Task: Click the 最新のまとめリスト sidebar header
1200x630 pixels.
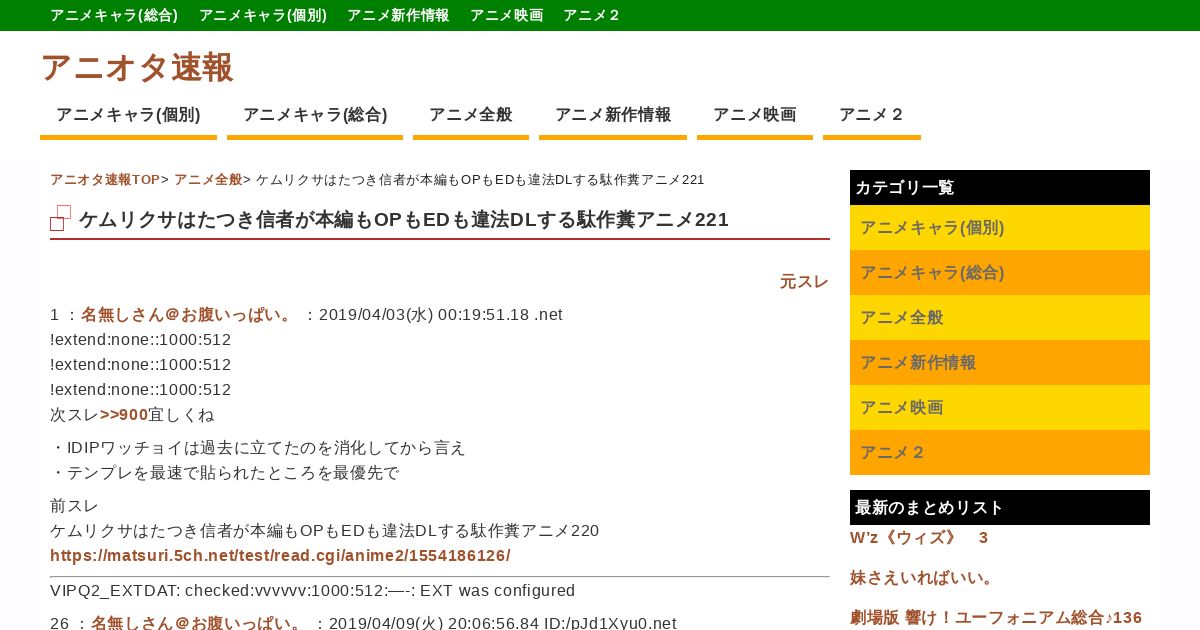Action: (x=1000, y=508)
